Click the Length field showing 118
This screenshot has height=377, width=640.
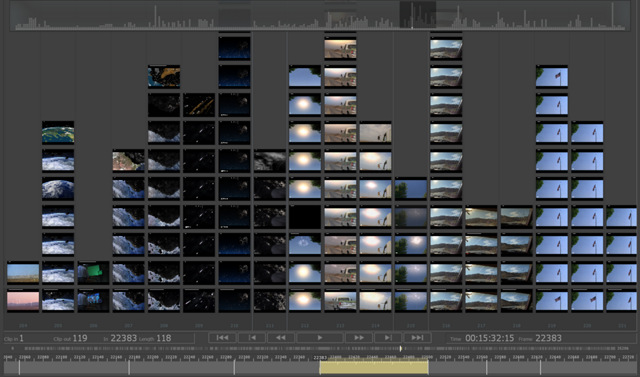(164, 338)
